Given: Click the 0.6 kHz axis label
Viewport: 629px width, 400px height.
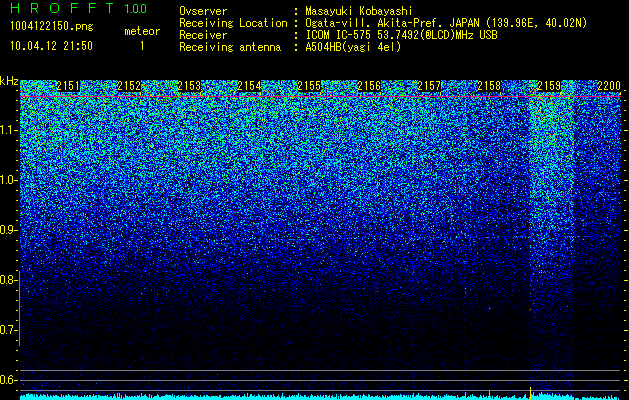Looking at the screenshot, I should pos(7,380).
